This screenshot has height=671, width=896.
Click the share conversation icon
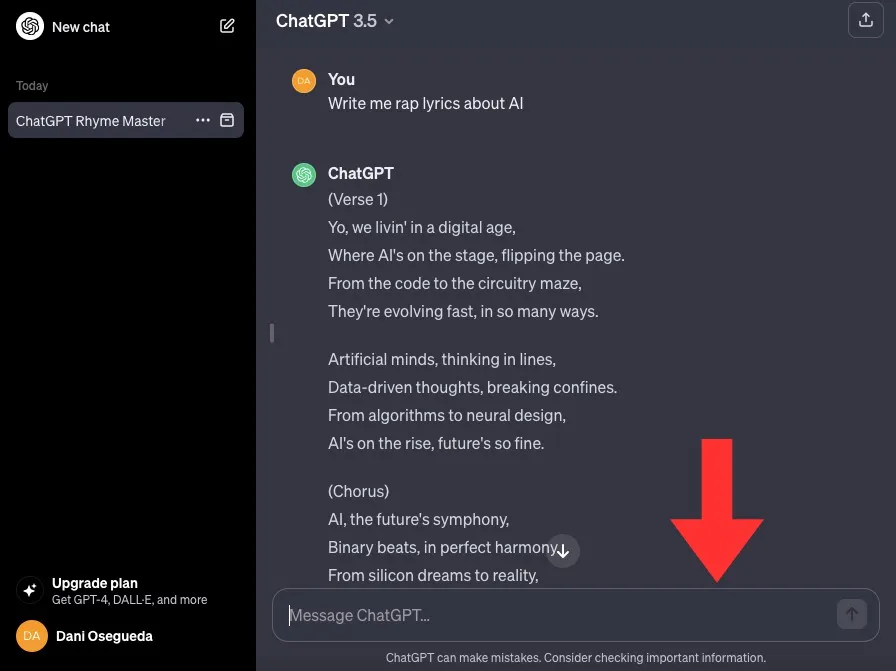coord(866,19)
